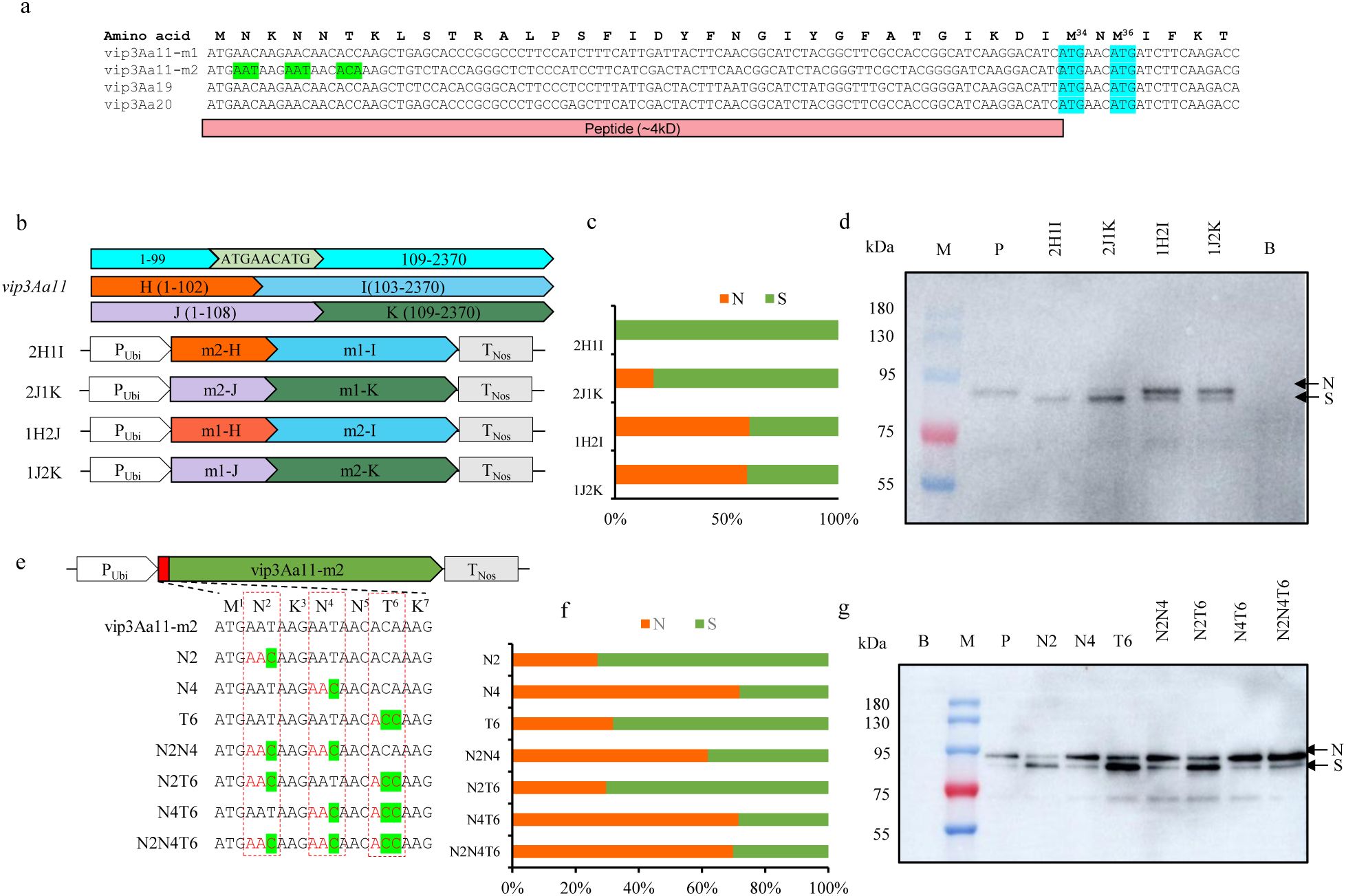Select the dark green K (109-2370) segment
1346x896 pixels.
point(433,312)
